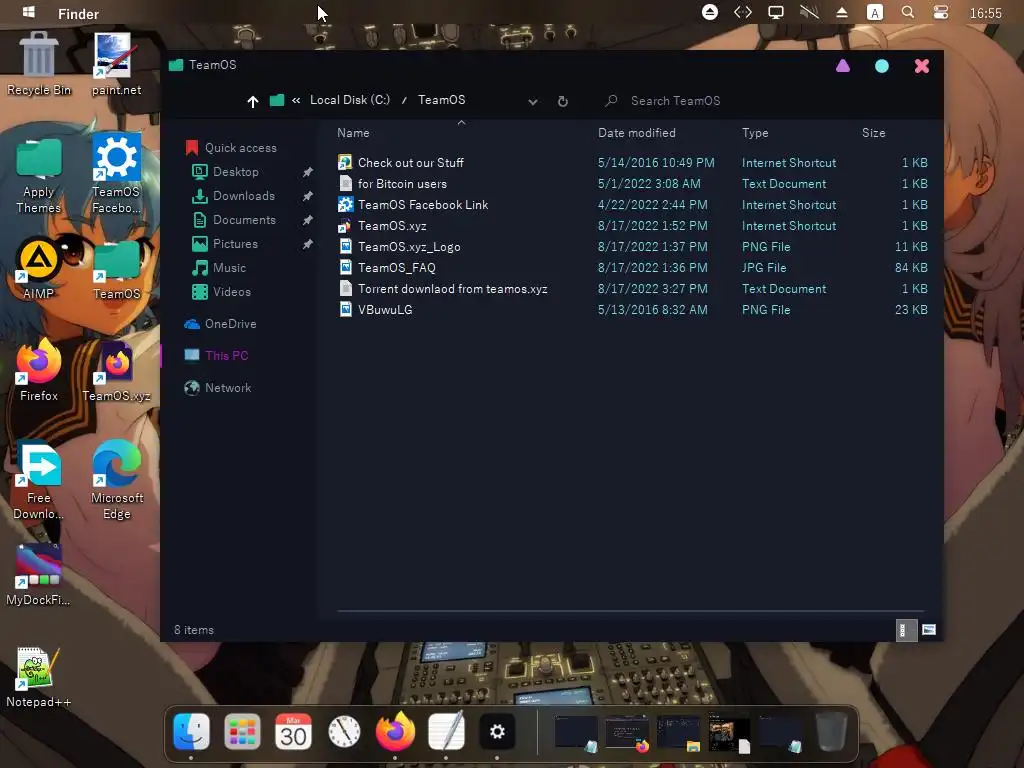Open Launchpad from the dock
This screenshot has width=1024, height=768.
(242, 731)
